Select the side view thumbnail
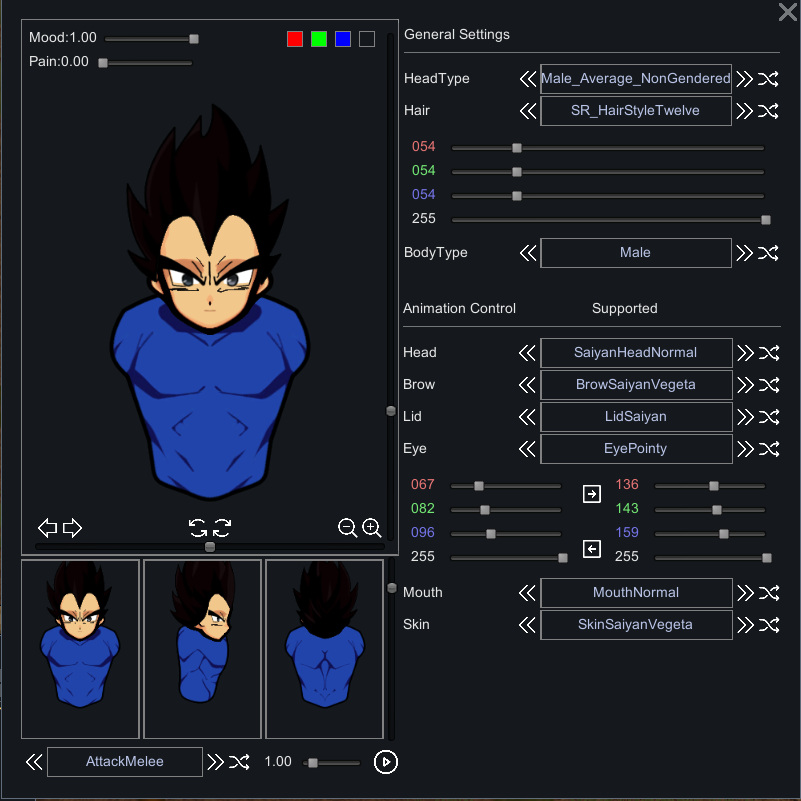Screen dimensions: 801x801 pyautogui.click(x=202, y=649)
